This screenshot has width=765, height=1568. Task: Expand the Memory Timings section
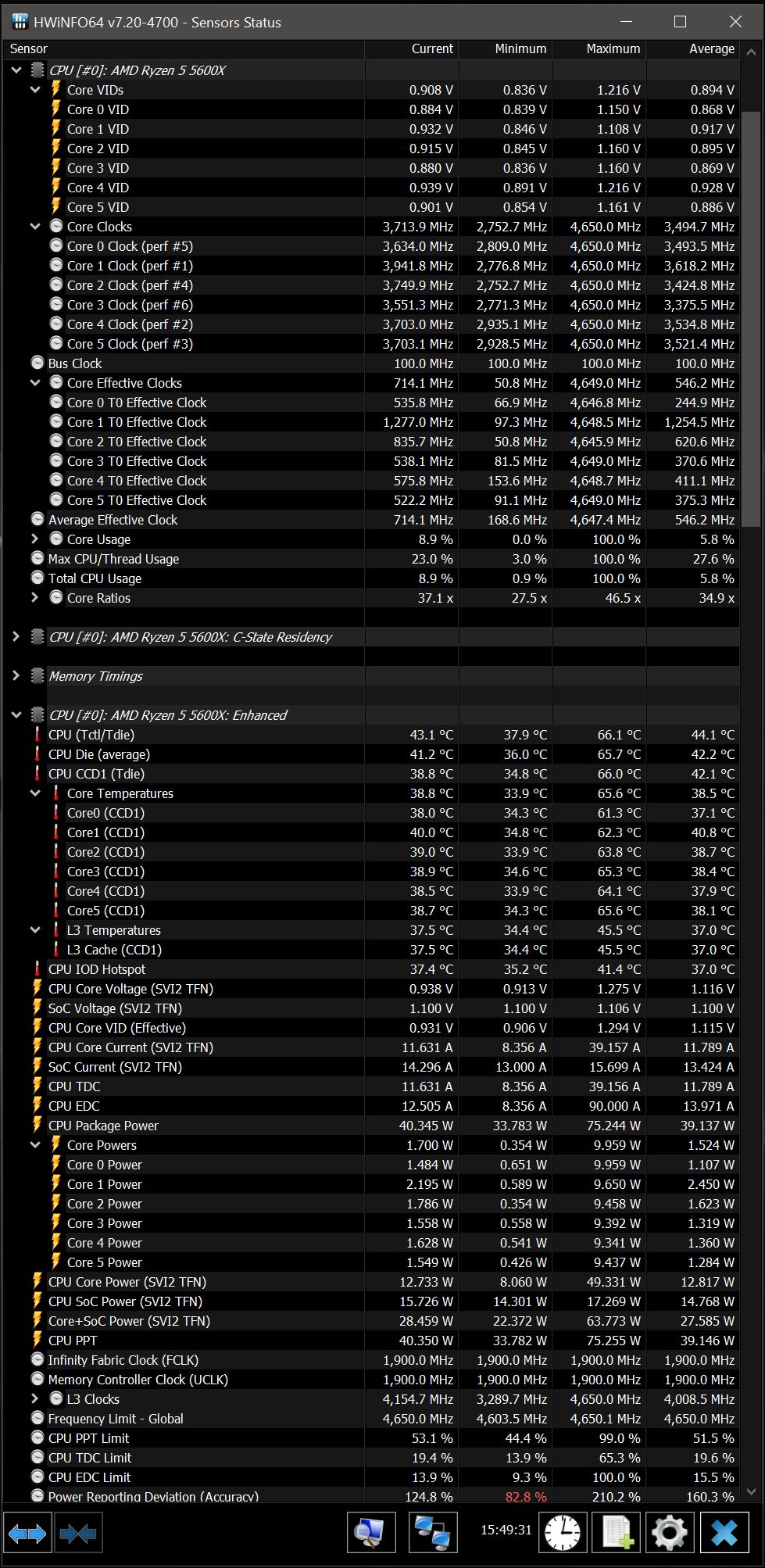16,676
